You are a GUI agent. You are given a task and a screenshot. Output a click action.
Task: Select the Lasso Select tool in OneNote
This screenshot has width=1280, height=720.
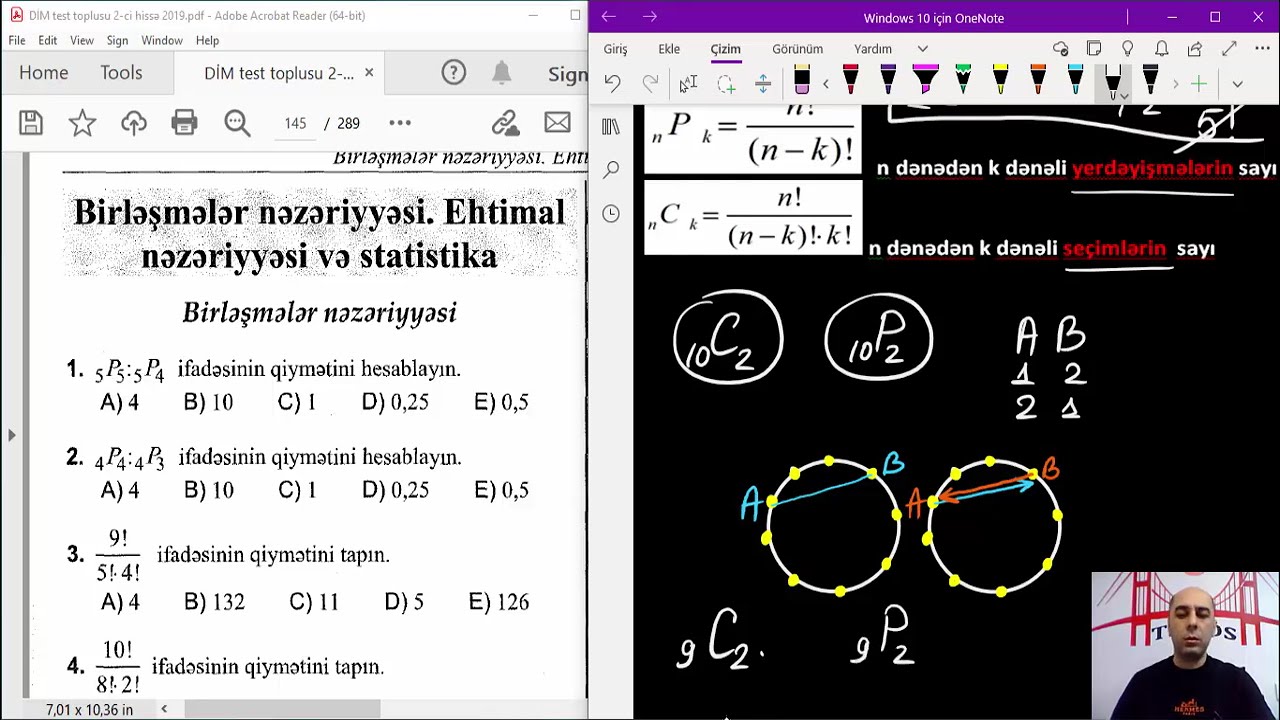[x=726, y=84]
